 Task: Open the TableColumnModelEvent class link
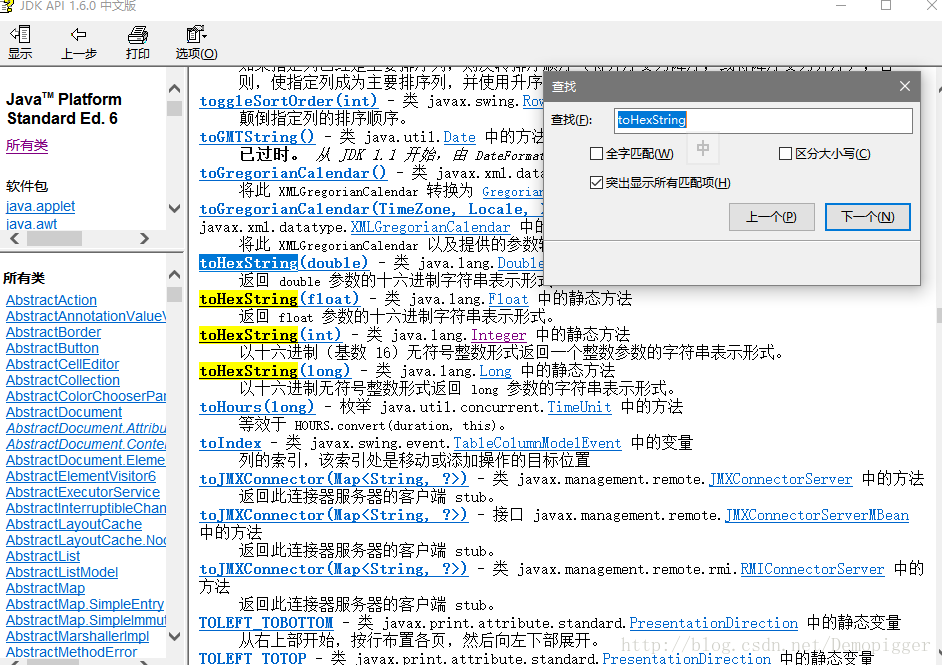537,443
